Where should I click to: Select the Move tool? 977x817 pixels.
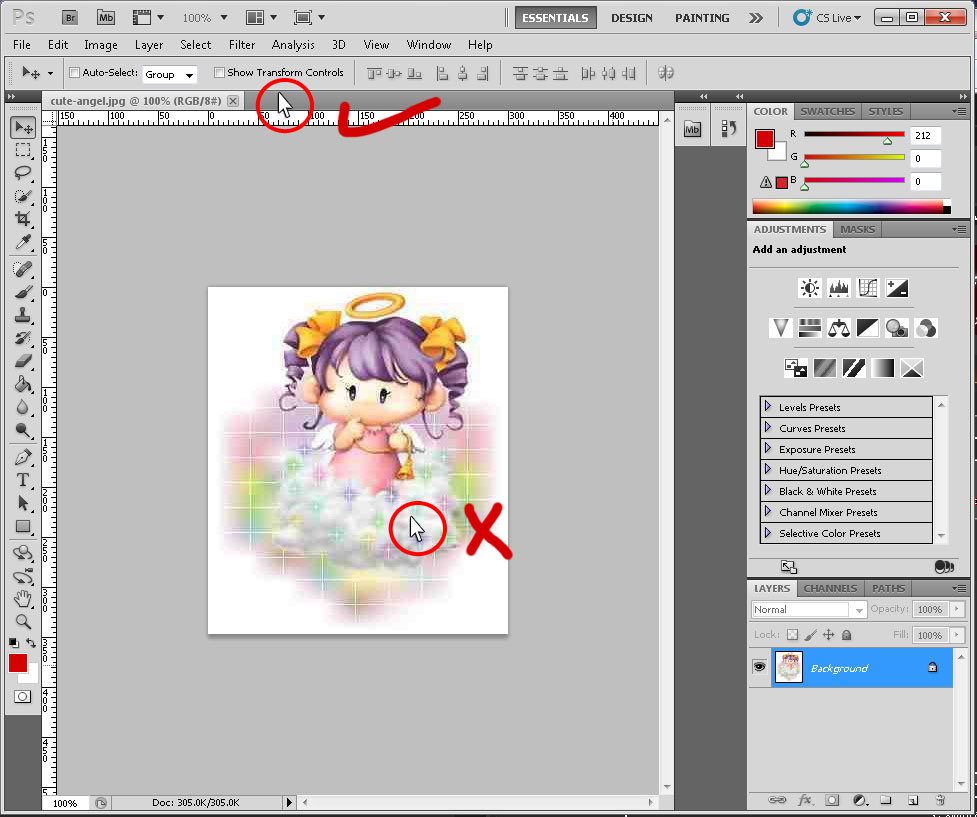coord(23,127)
